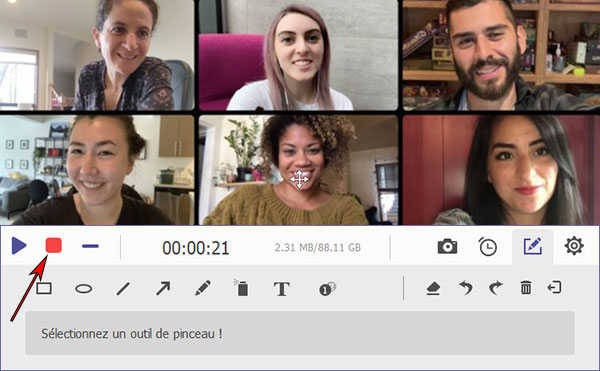This screenshot has height=371, width=600.
Task: Select the eraser tool
Action: click(x=433, y=289)
